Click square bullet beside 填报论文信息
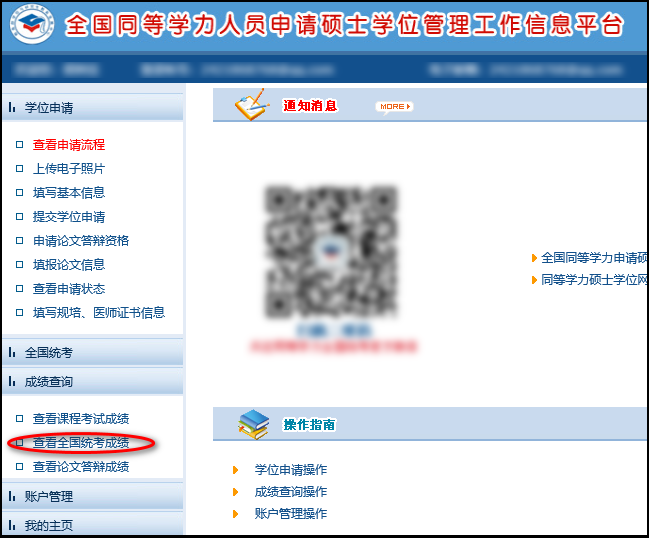The width and height of the screenshot is (649, 538). [19, 264]
